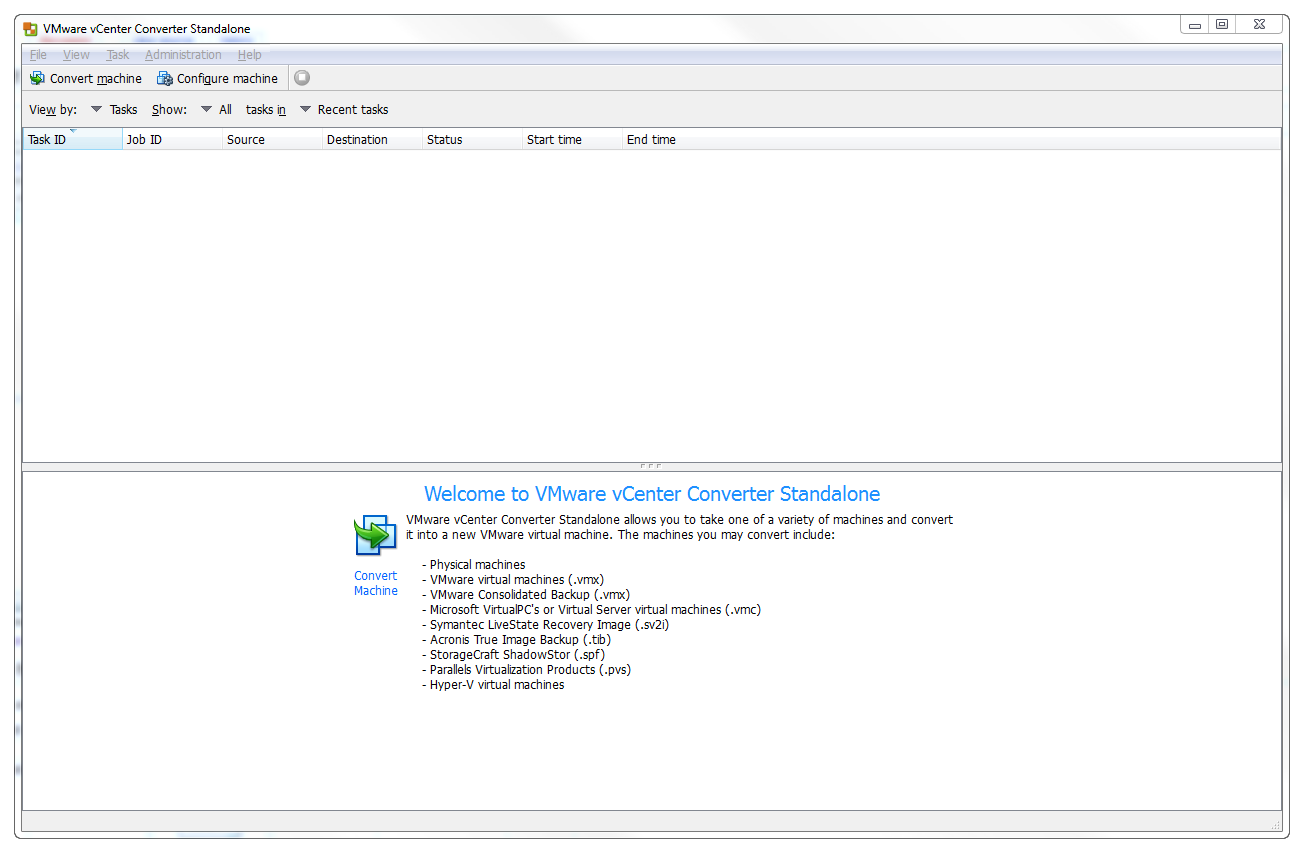Click the Configure machine toolbar icon

(165, 78)
